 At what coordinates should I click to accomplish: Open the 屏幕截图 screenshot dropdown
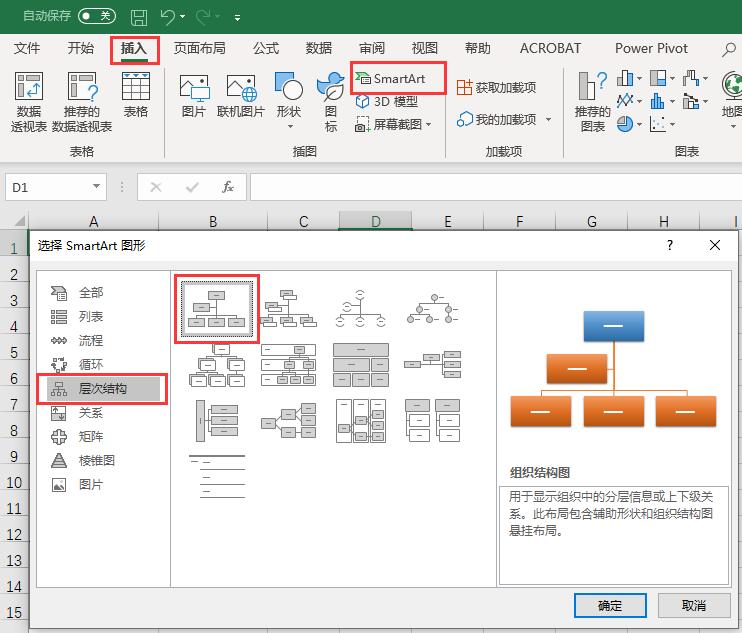pyautogui.click(x=395, y=125)
